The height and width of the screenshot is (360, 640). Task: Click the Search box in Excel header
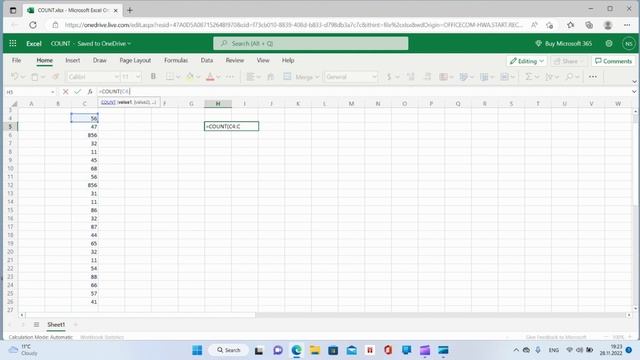(x=311, y=43)
